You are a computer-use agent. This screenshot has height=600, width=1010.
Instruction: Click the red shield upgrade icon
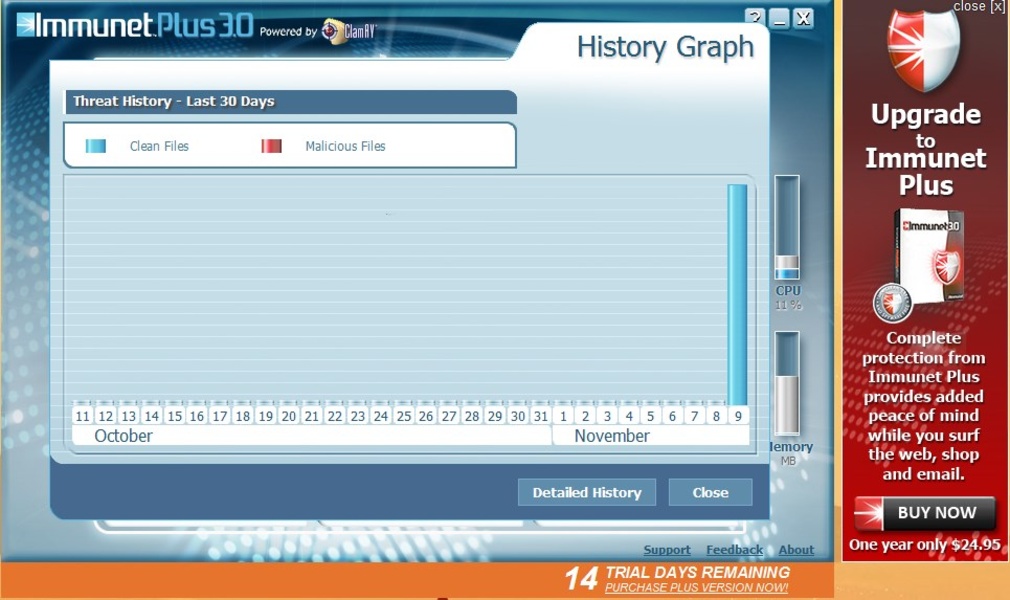tap(923, 48)
